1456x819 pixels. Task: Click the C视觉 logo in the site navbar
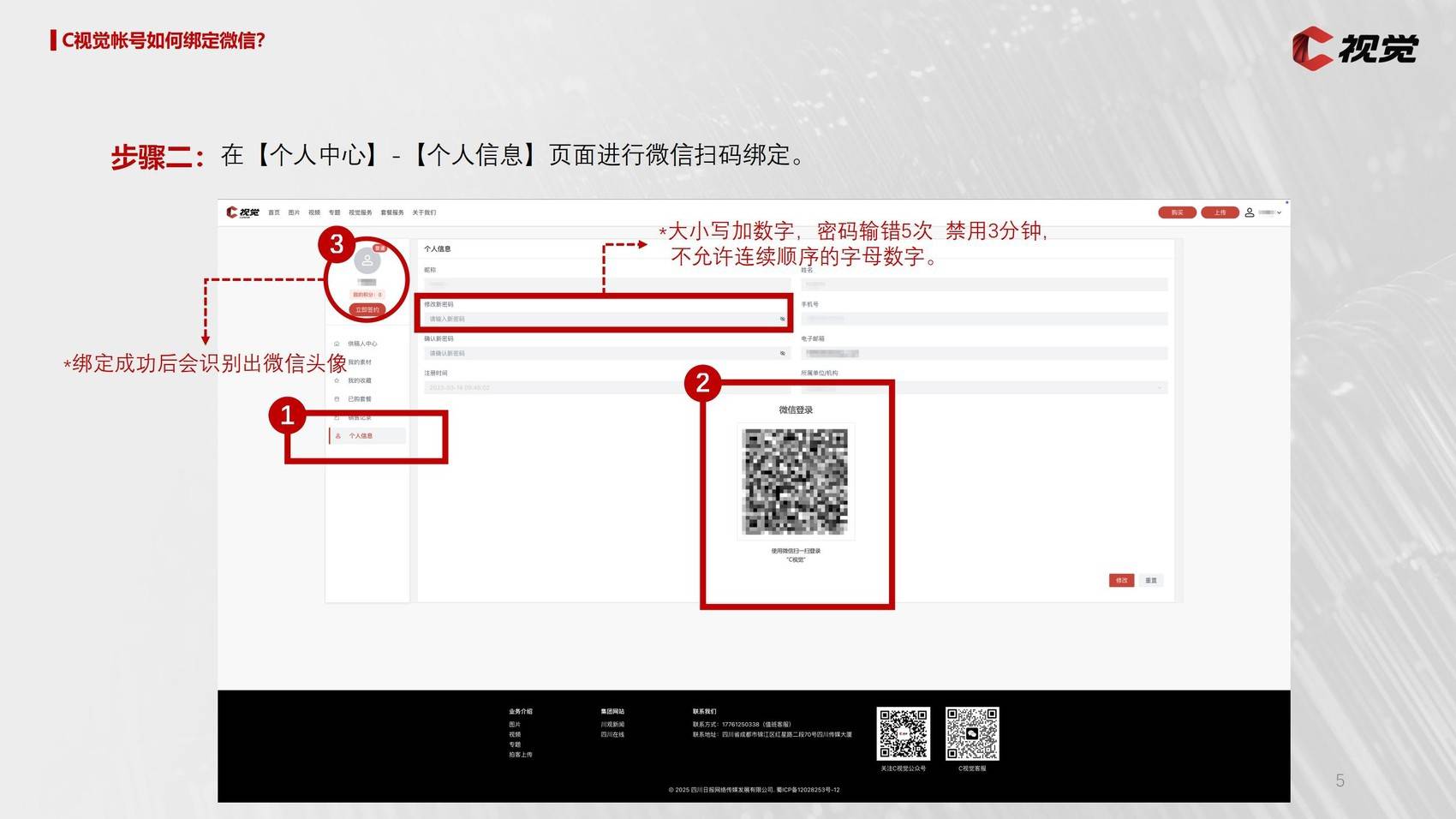[x=242, y=212]
